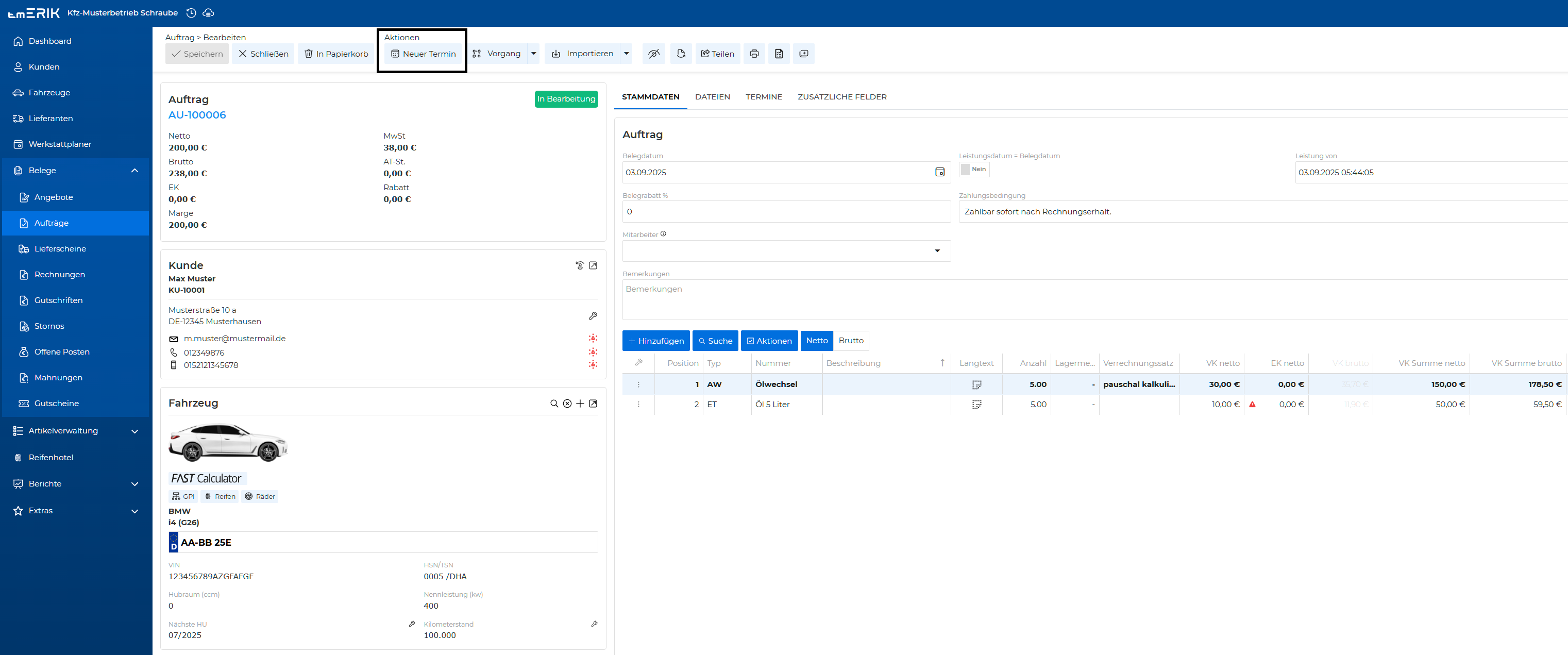Click the wrench icon beside Musterstraße address

[x=593, y=316]
